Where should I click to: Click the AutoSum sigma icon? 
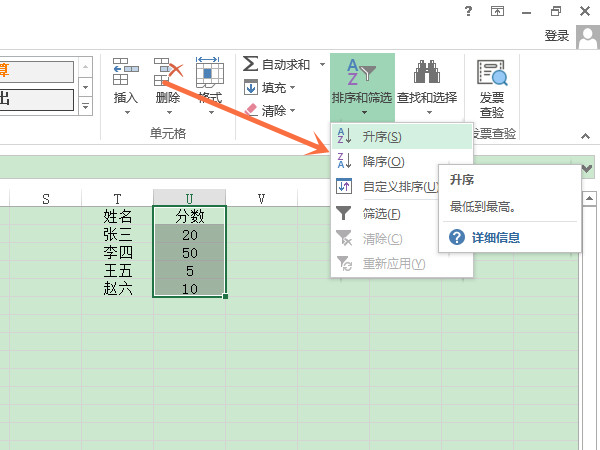[x=250, y=64]
